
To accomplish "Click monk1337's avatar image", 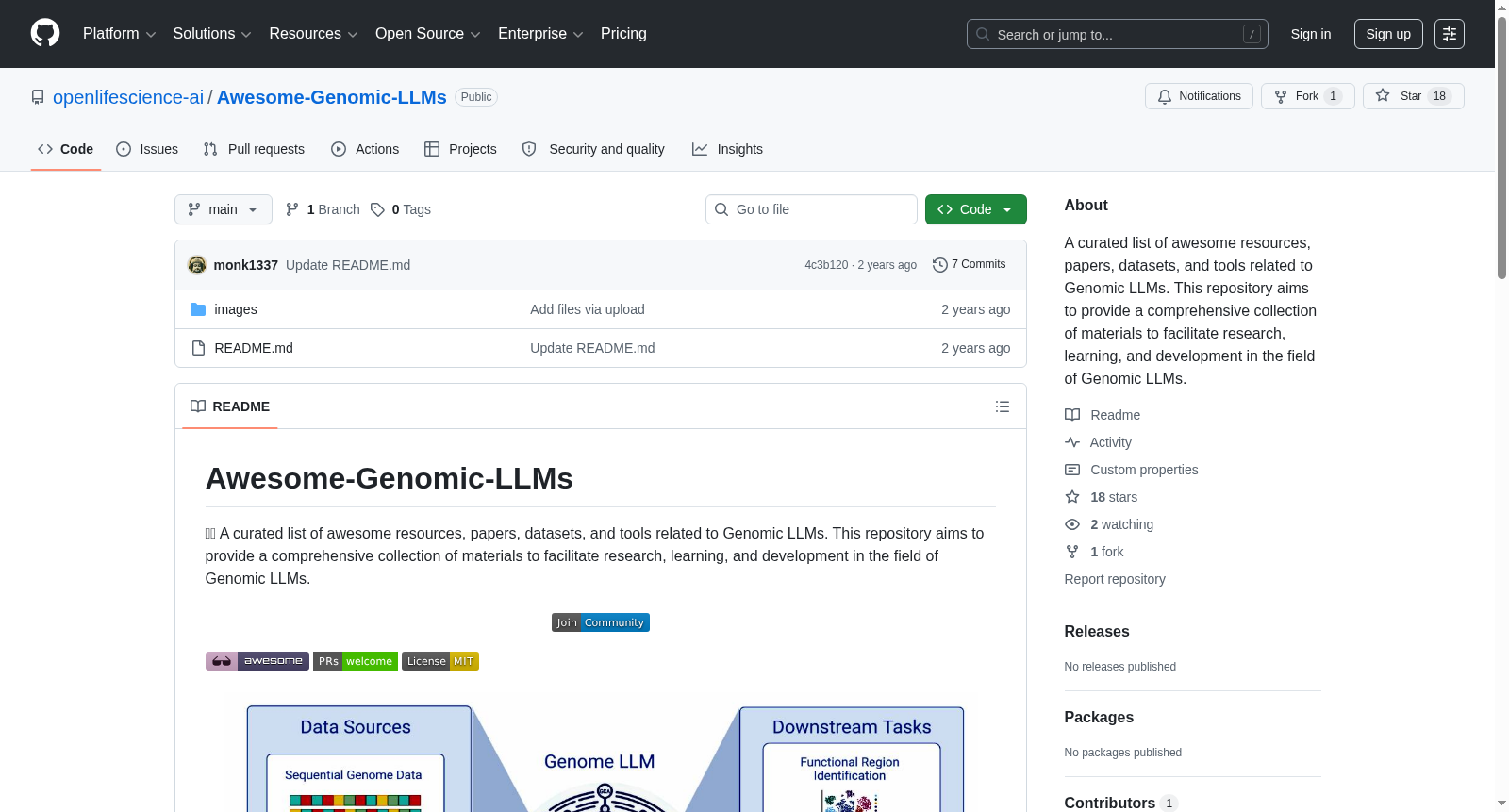I will (197, 265).
